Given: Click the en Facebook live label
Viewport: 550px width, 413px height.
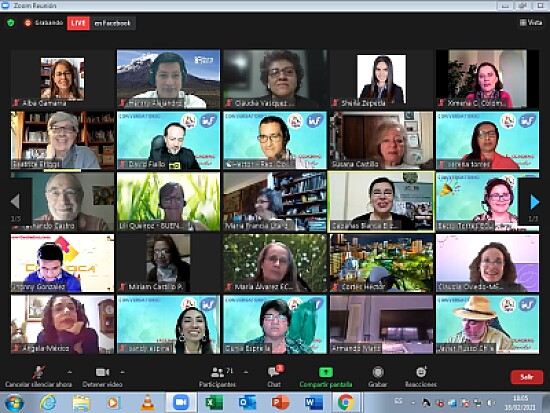Looking at the screenshot, I should coord(113,23).
